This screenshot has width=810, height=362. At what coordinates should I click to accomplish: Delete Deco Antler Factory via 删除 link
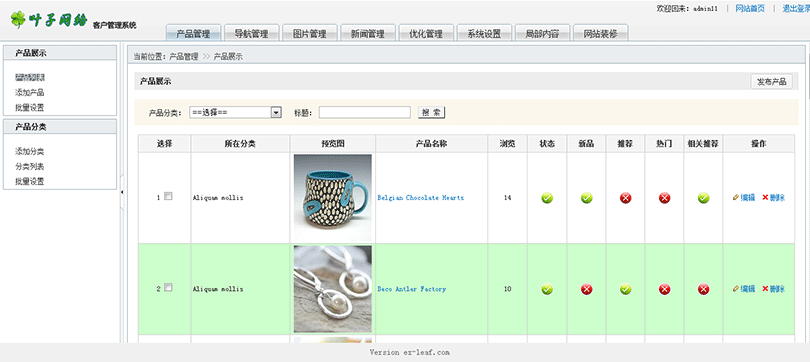pos(773,289)
